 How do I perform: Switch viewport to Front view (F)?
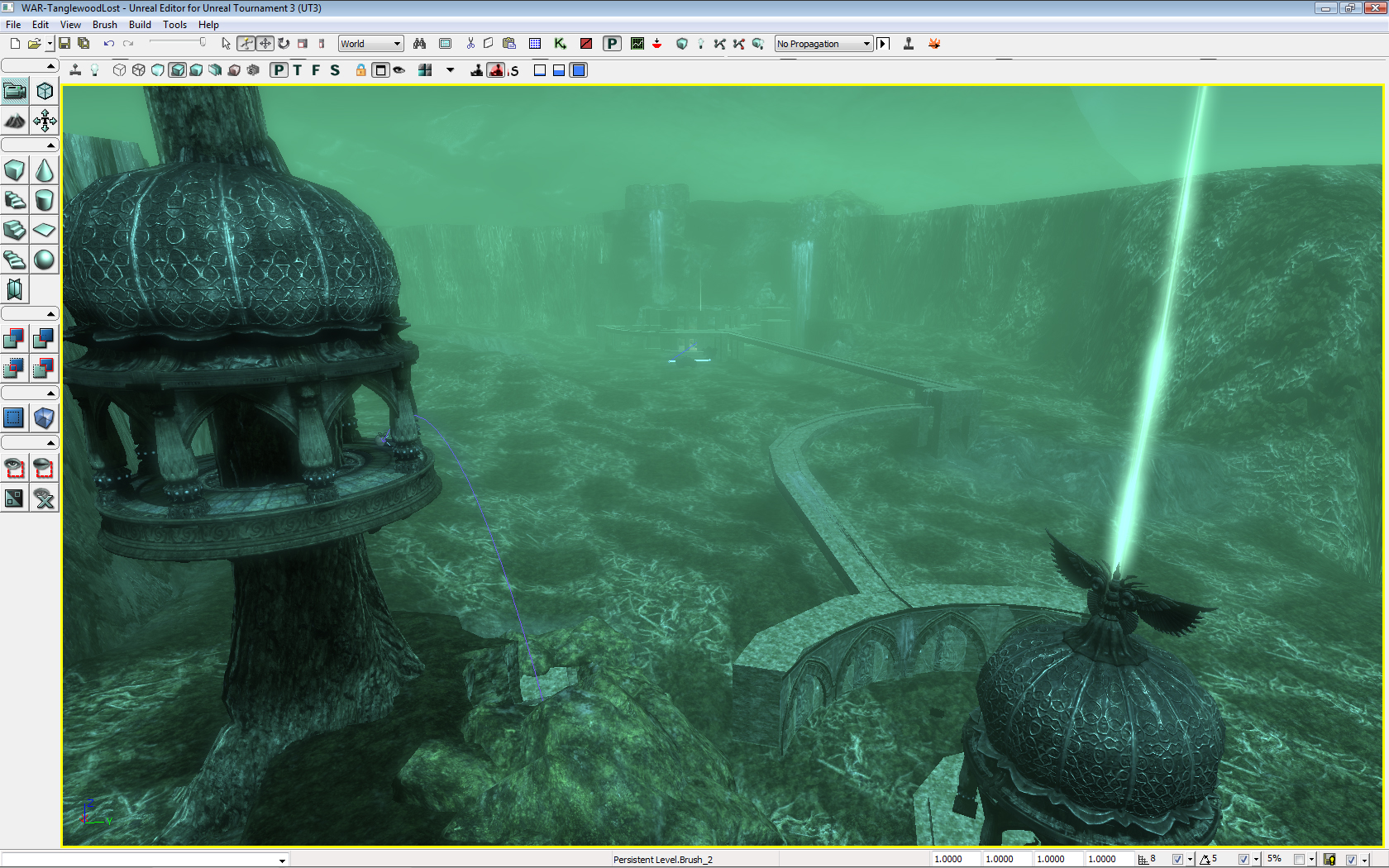pyautogui.click(x=316, y=70)
